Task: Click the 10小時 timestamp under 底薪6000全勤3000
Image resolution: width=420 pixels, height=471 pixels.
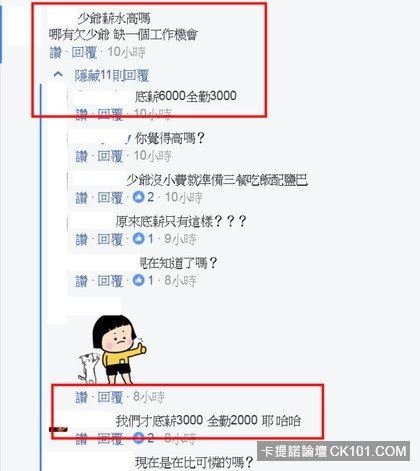Action: pyautogui.click(x=153, y=114)
